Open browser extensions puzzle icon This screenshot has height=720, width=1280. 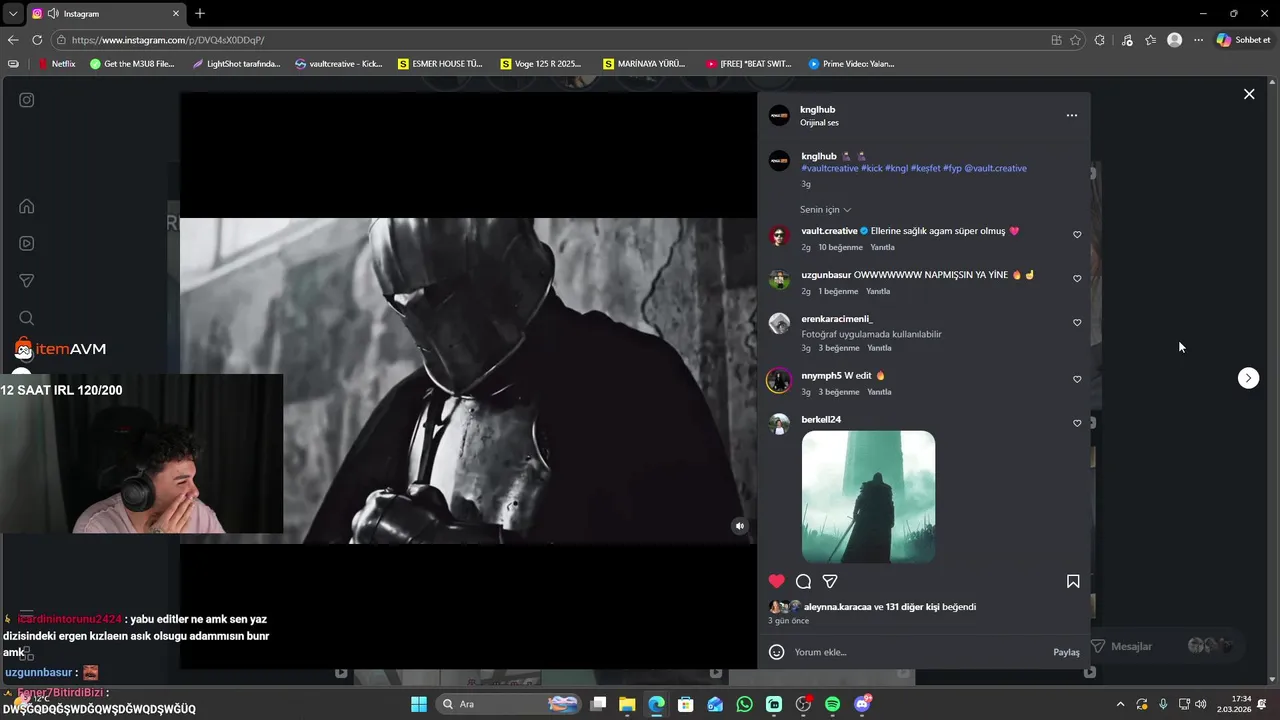coord(1100,40)
